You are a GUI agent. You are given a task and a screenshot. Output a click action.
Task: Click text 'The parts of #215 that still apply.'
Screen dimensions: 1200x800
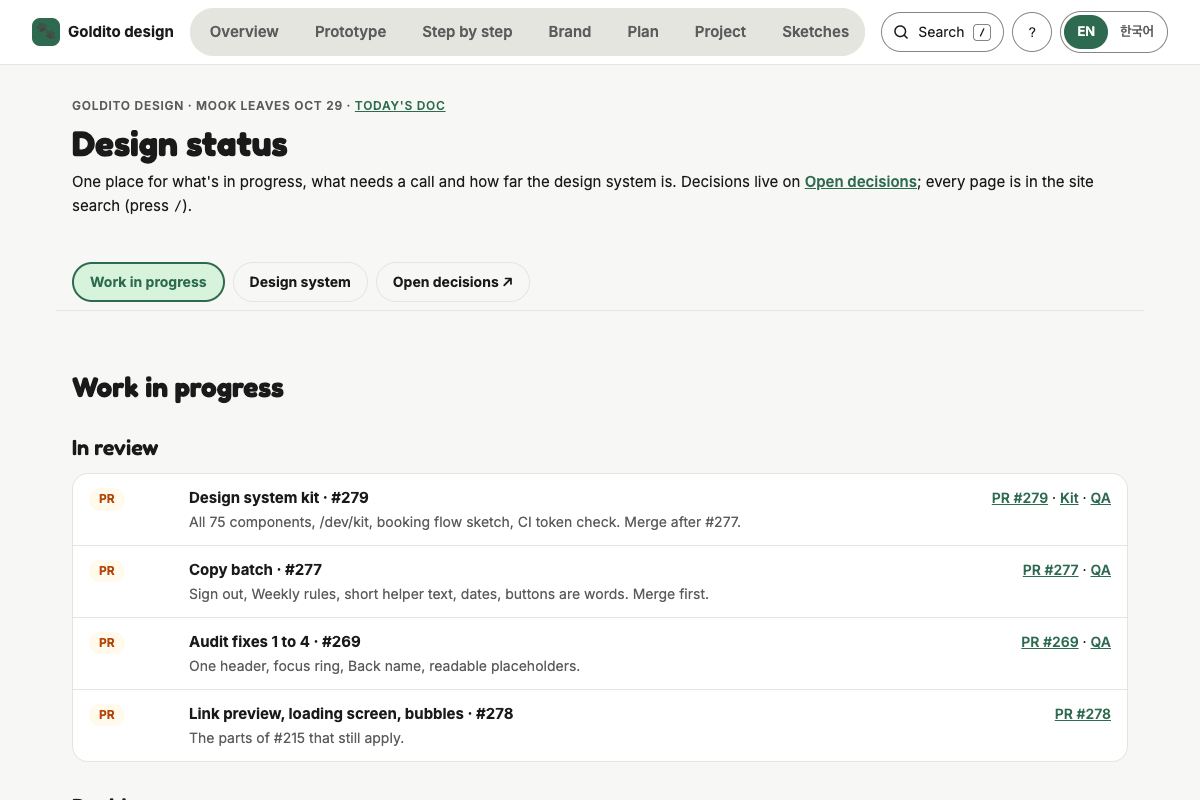click(296, 738)
